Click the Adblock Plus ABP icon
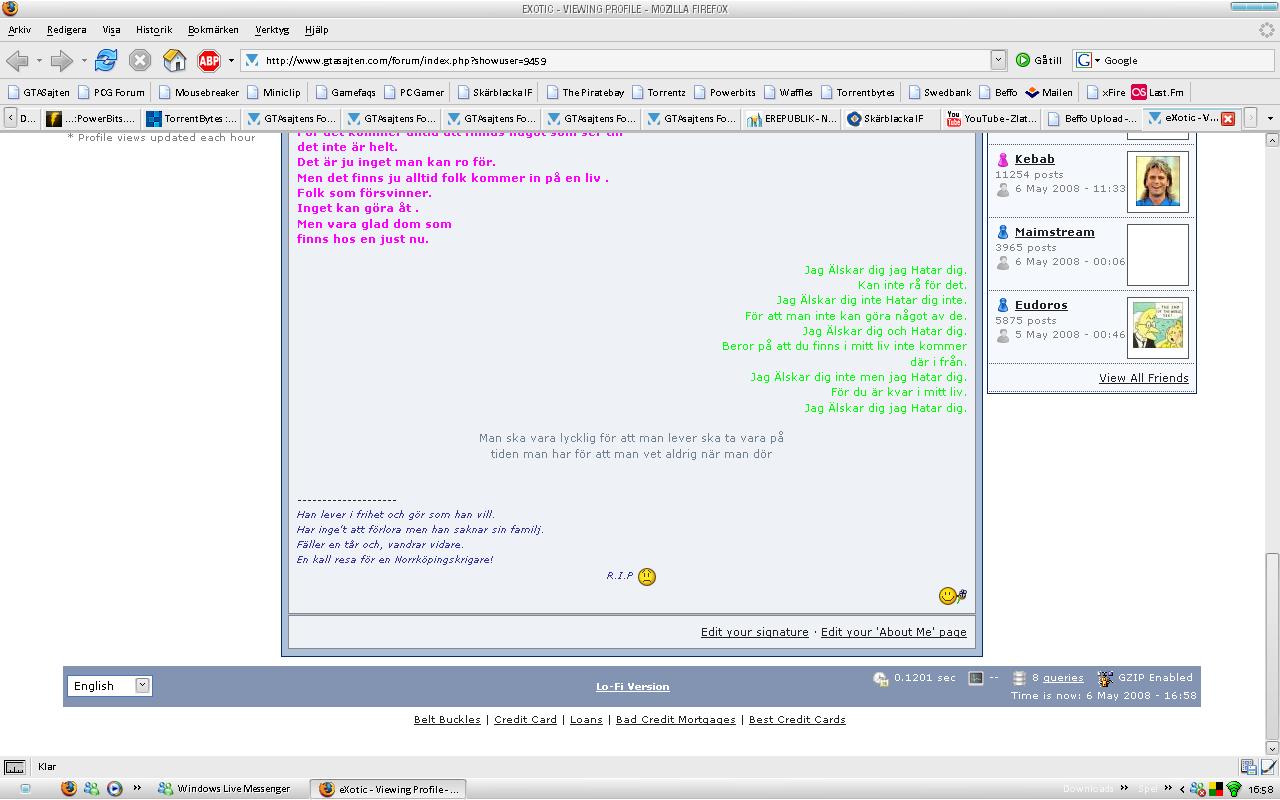 click(x=209, y=61)
